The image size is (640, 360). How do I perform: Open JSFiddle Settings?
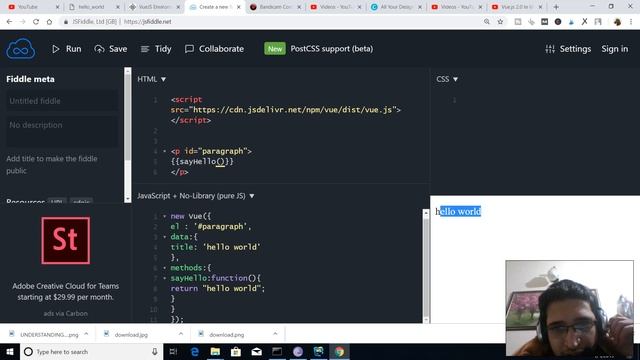click(568, 49)
